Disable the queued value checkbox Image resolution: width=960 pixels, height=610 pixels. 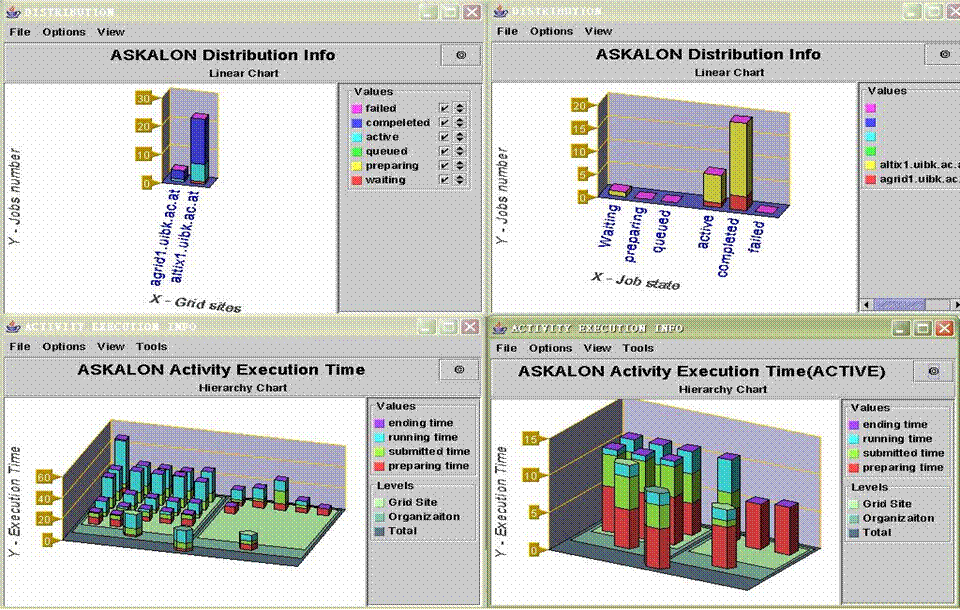coord(444,150)
